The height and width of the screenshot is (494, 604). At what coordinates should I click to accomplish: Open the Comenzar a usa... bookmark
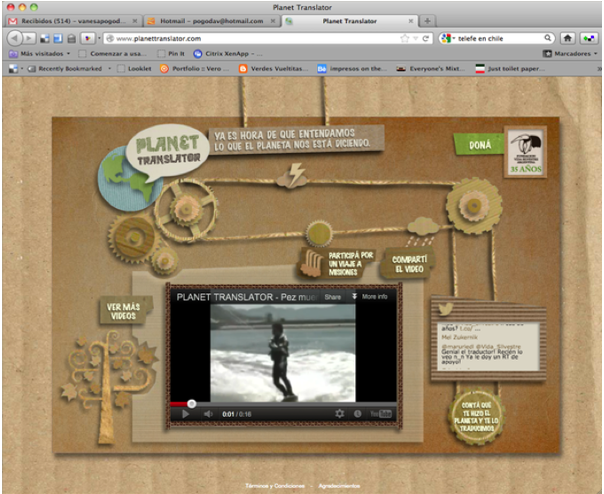point(112,54)
